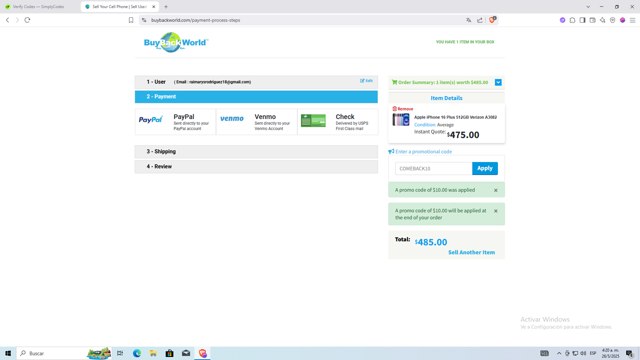Click the browser address bar URL
Screen dimensions: 640x360
196,20
